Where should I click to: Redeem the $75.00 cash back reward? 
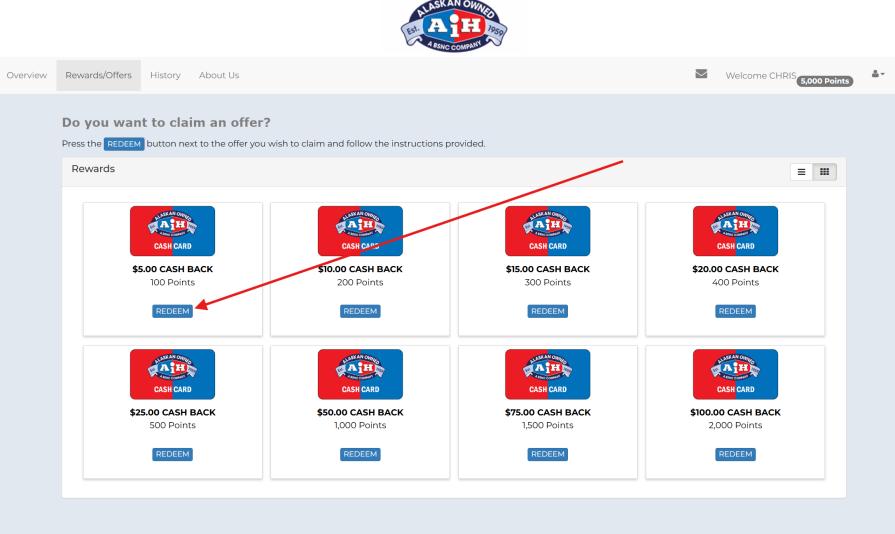click(x=547, y=454)
